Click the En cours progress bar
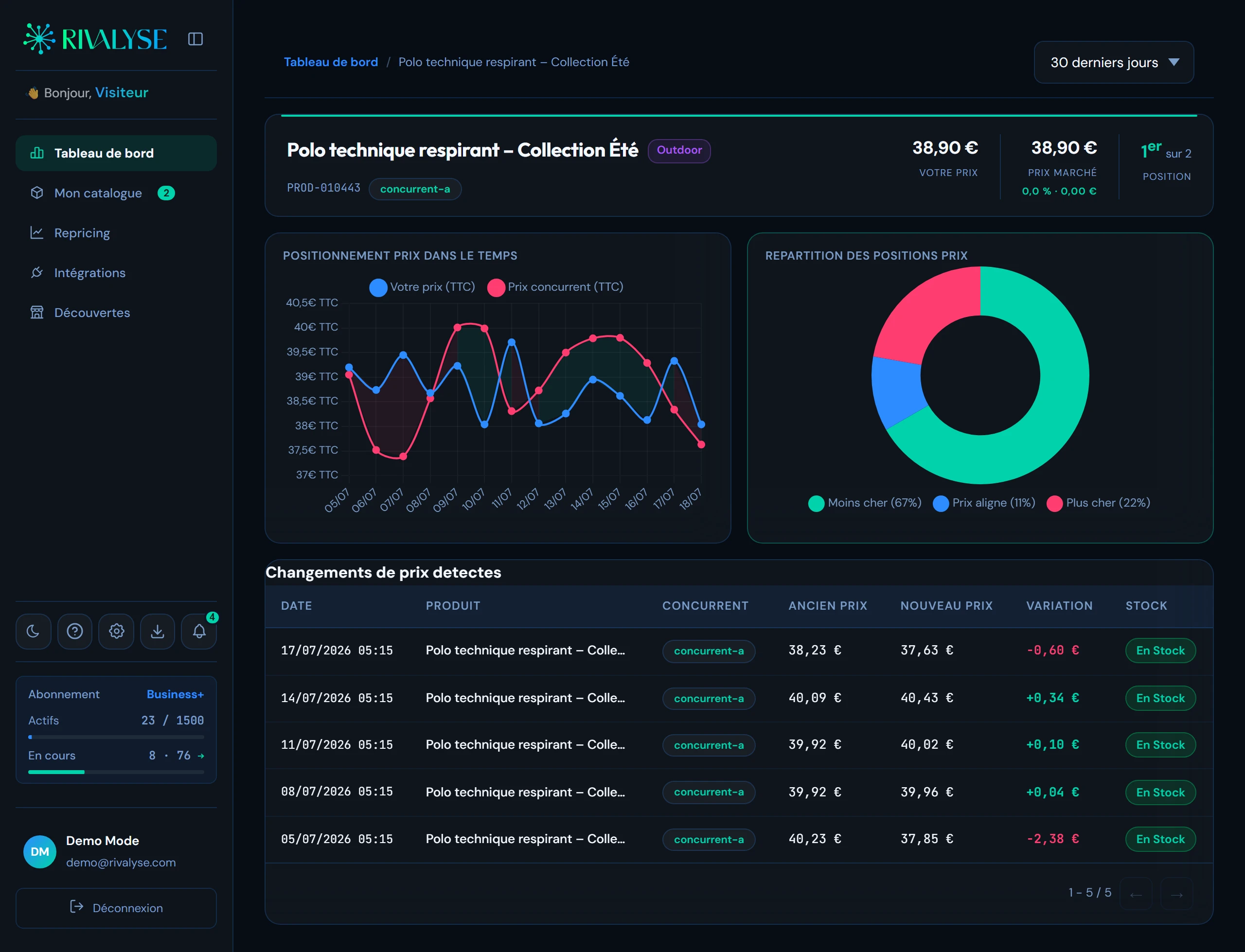The height and width of the screenshot is (952, 1245). pyautogui.click(x=116, y=772)
